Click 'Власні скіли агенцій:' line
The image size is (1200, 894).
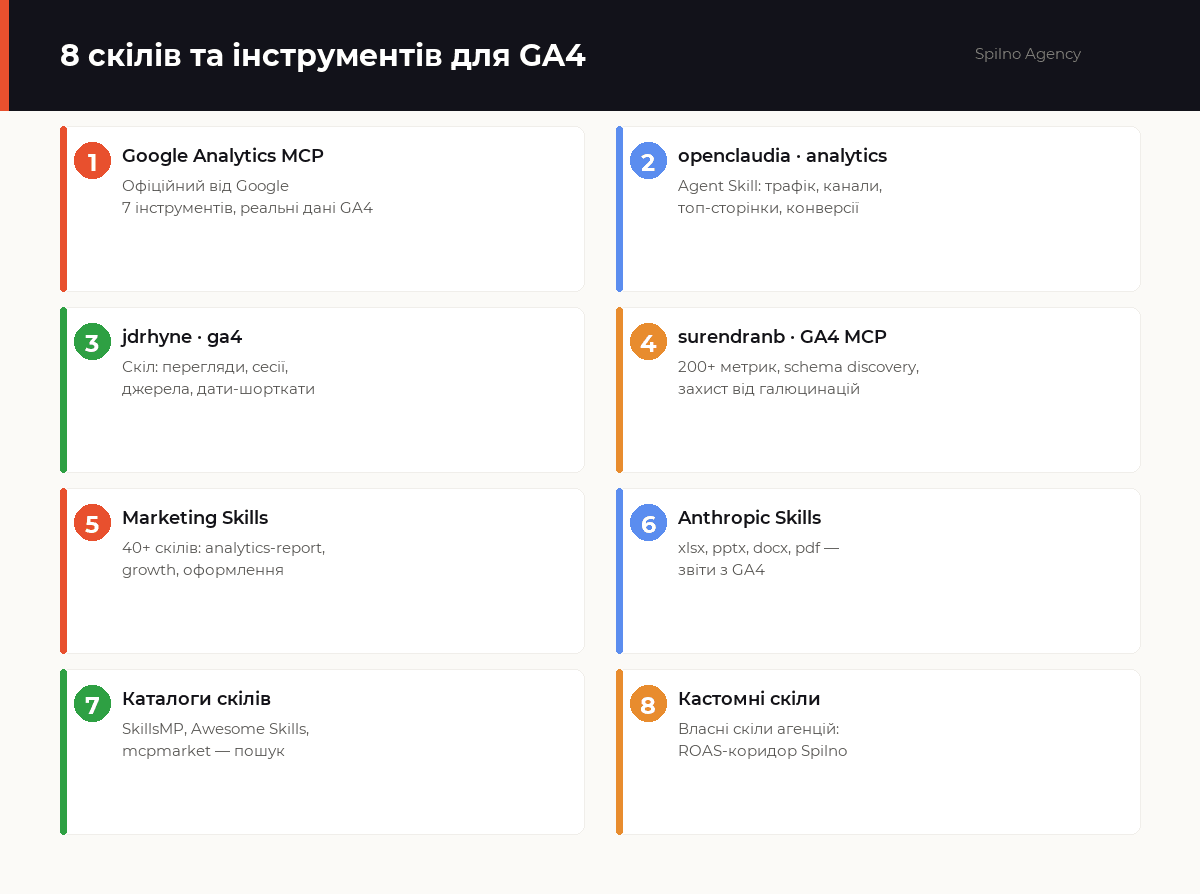click(758, 729)
